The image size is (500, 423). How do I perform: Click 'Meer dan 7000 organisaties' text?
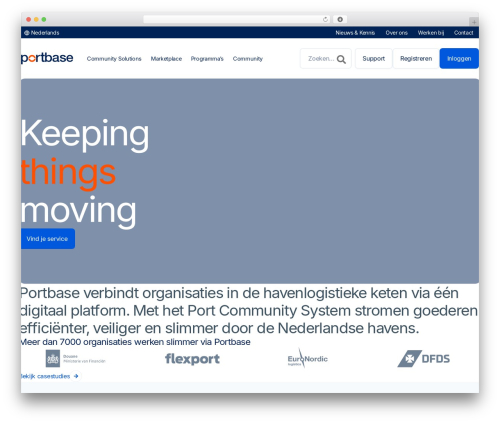click(x=135, y=342)
